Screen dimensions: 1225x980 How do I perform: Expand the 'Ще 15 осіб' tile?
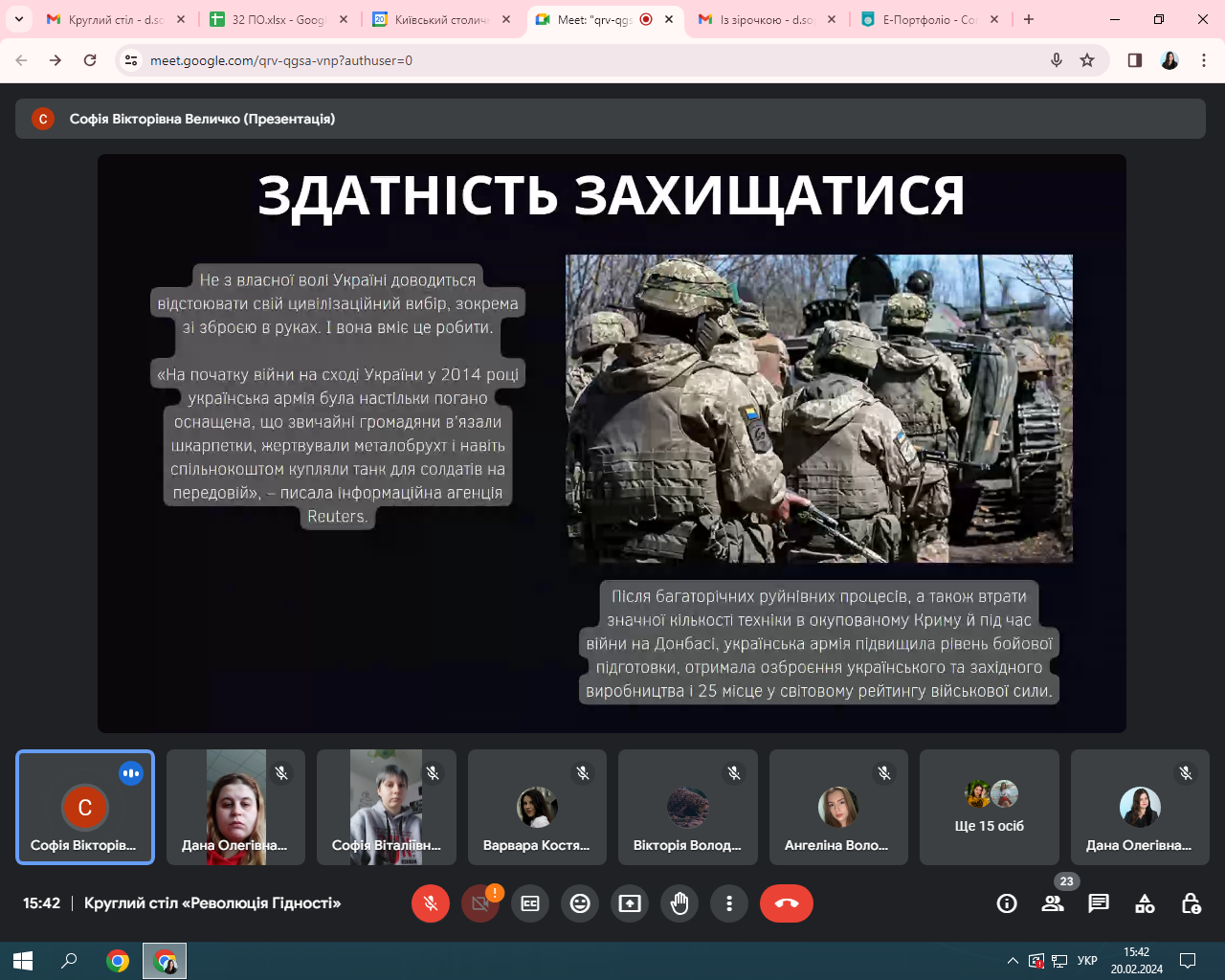989,808
